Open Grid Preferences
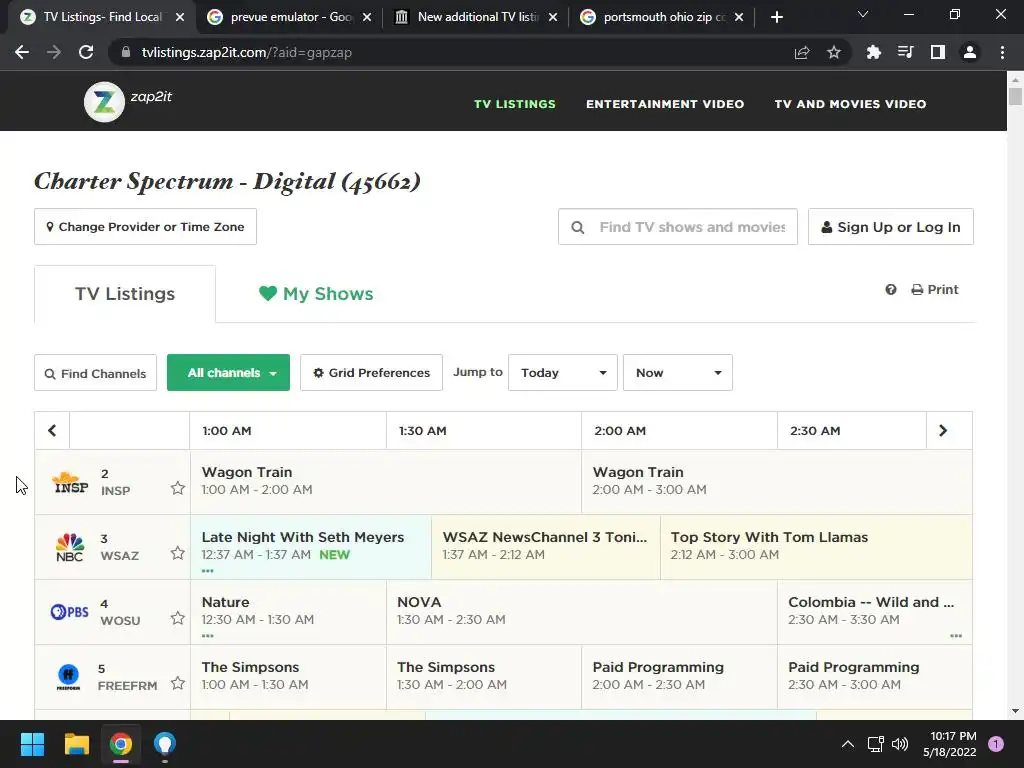 coord(372,373)
